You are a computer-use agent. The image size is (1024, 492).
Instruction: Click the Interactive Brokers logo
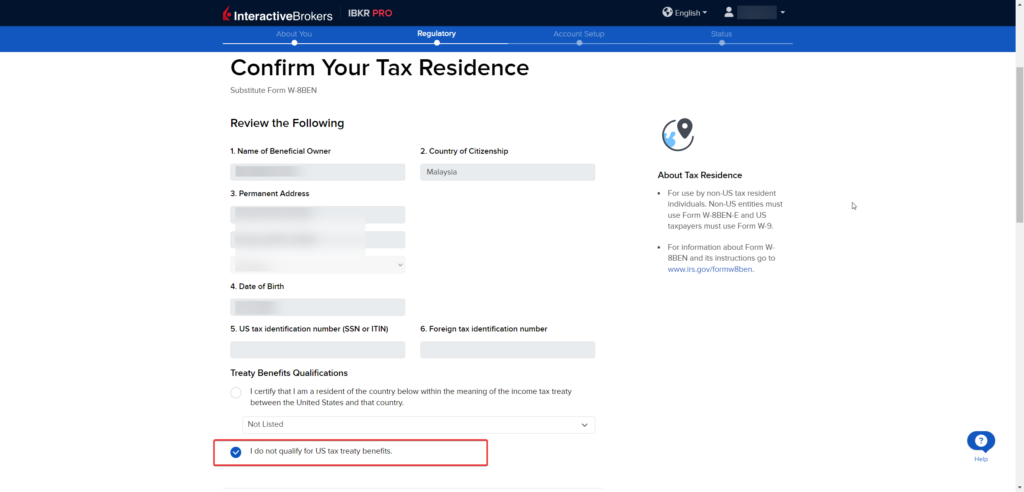277,13
